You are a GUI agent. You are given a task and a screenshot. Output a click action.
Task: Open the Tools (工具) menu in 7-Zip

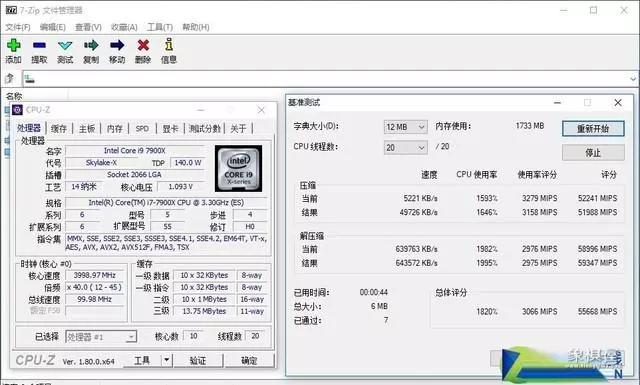pyautogui.click(x=160, y=27)
